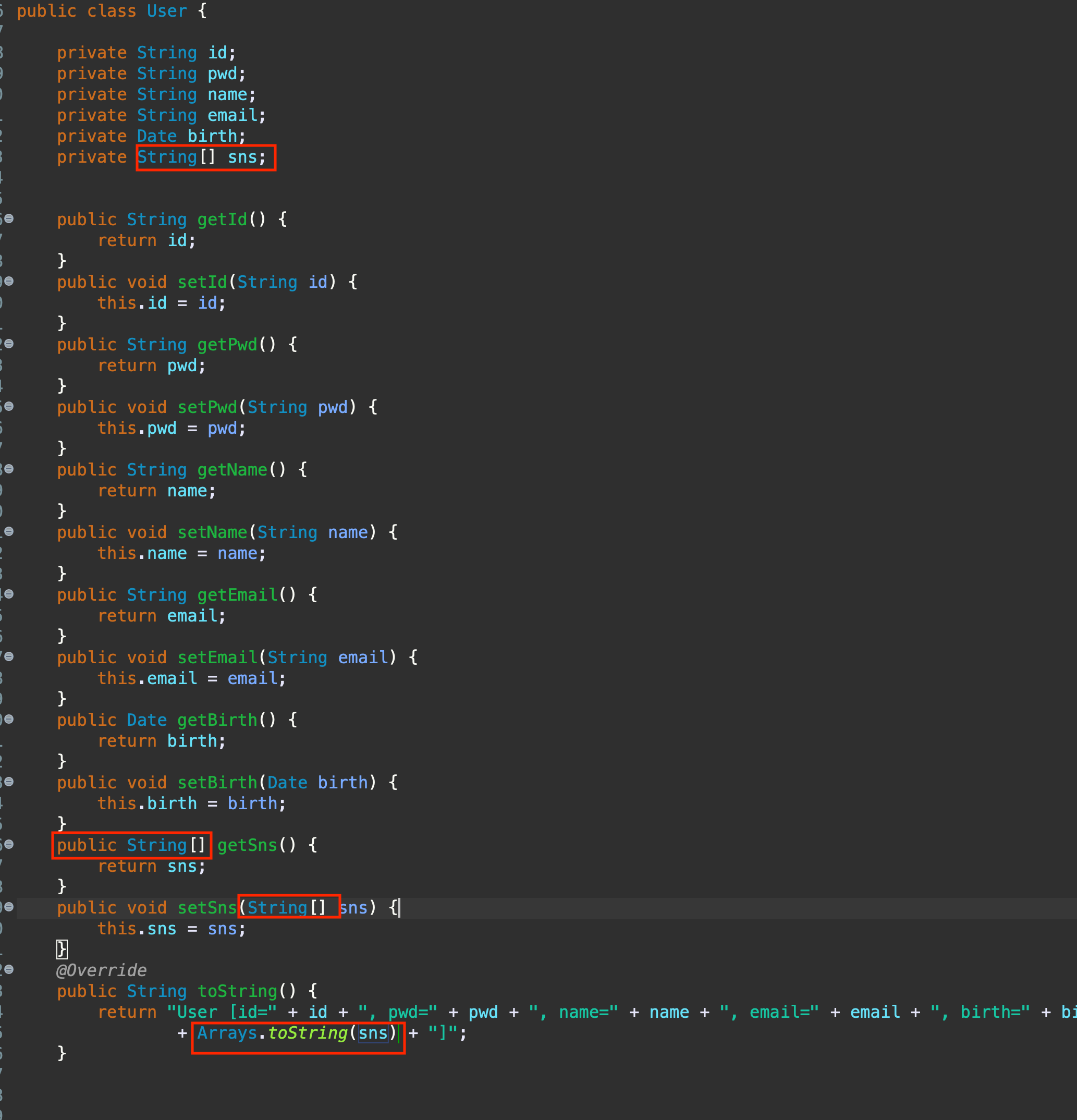
Task: Collapse getName() using gutter fold icon
Action: click(9, 469)
